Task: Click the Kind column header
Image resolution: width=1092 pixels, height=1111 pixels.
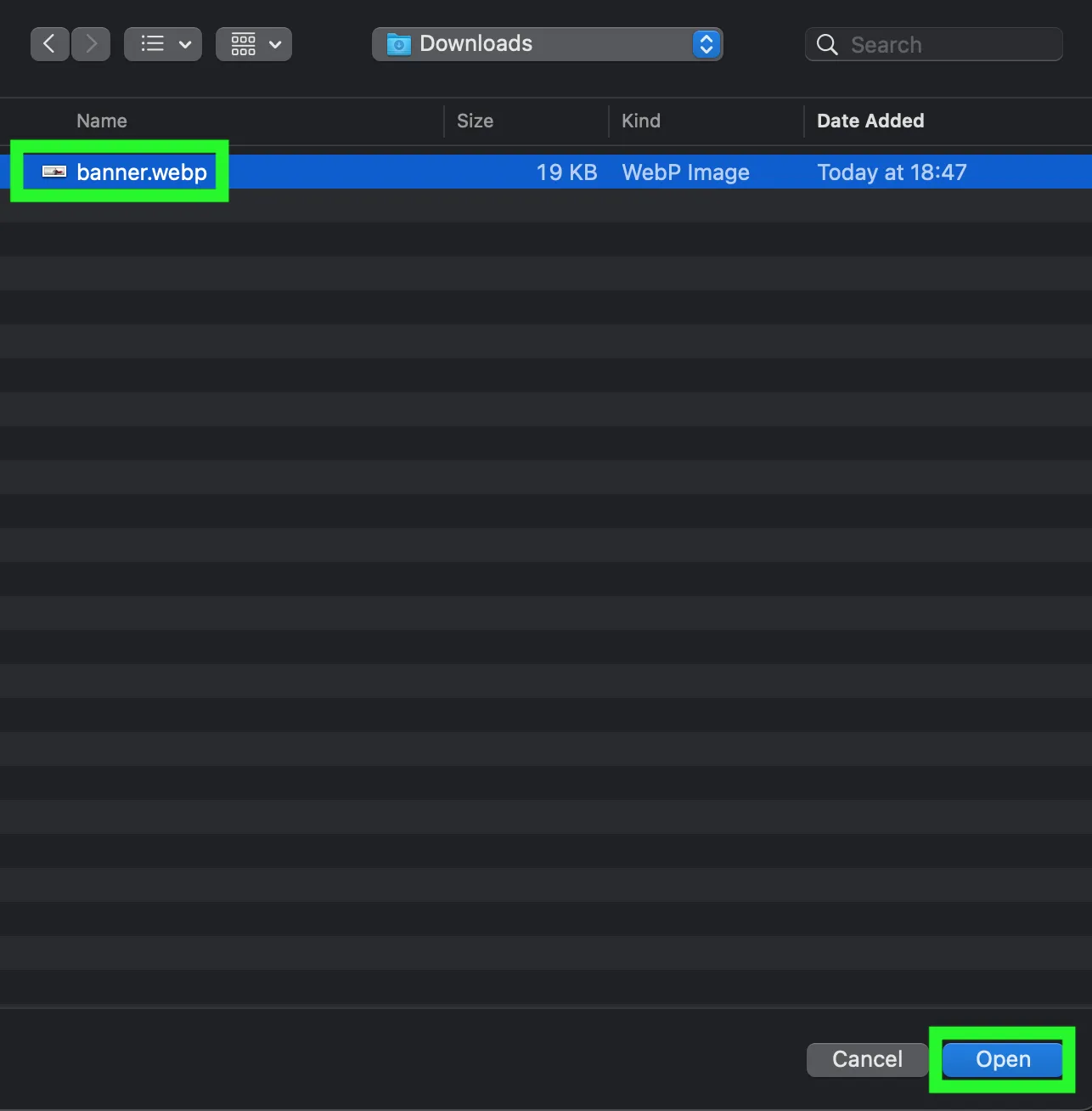Action: (641, 121)
